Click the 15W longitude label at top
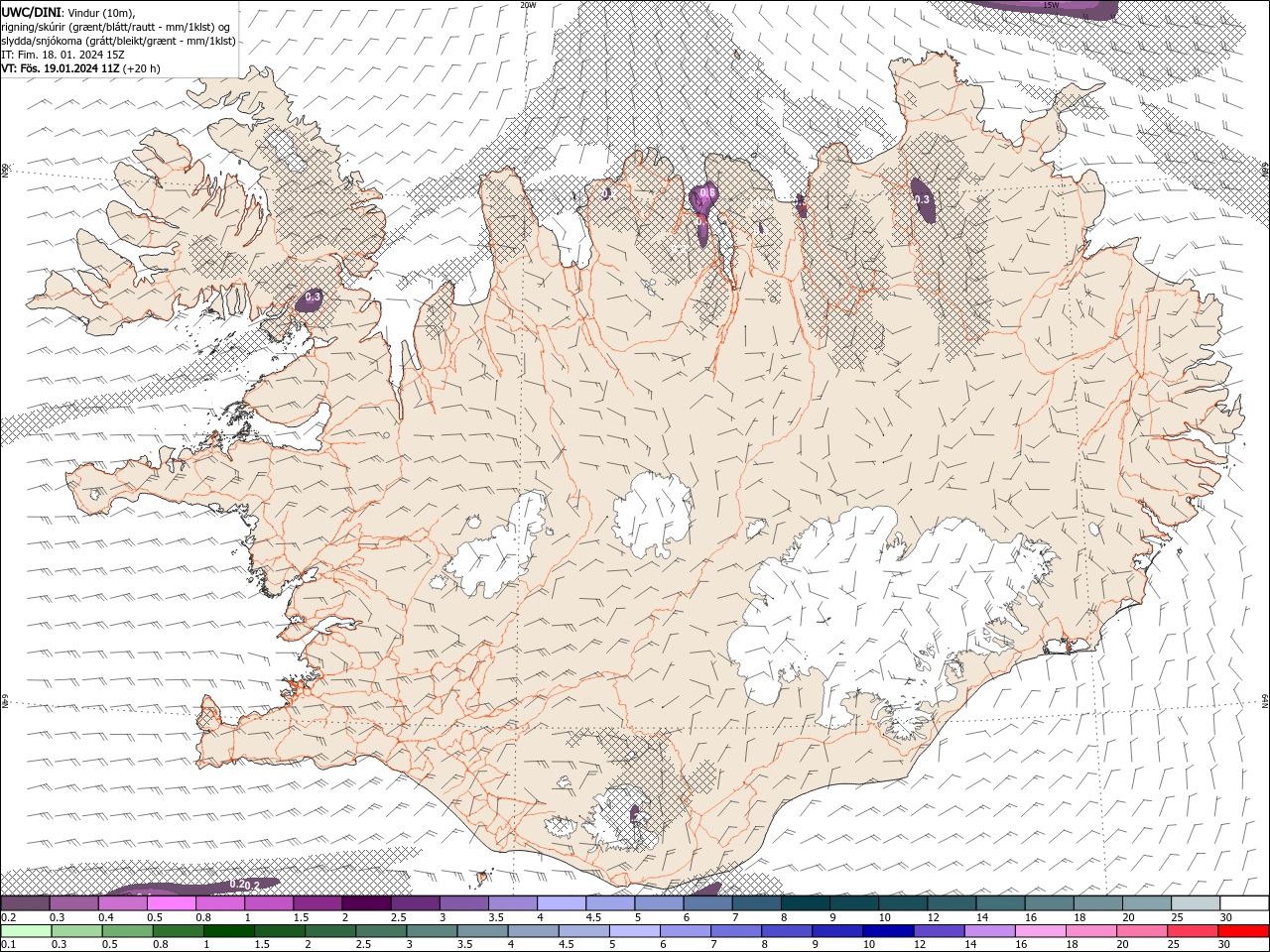This screenshot has width=1270, height=952. (1051, 5)
